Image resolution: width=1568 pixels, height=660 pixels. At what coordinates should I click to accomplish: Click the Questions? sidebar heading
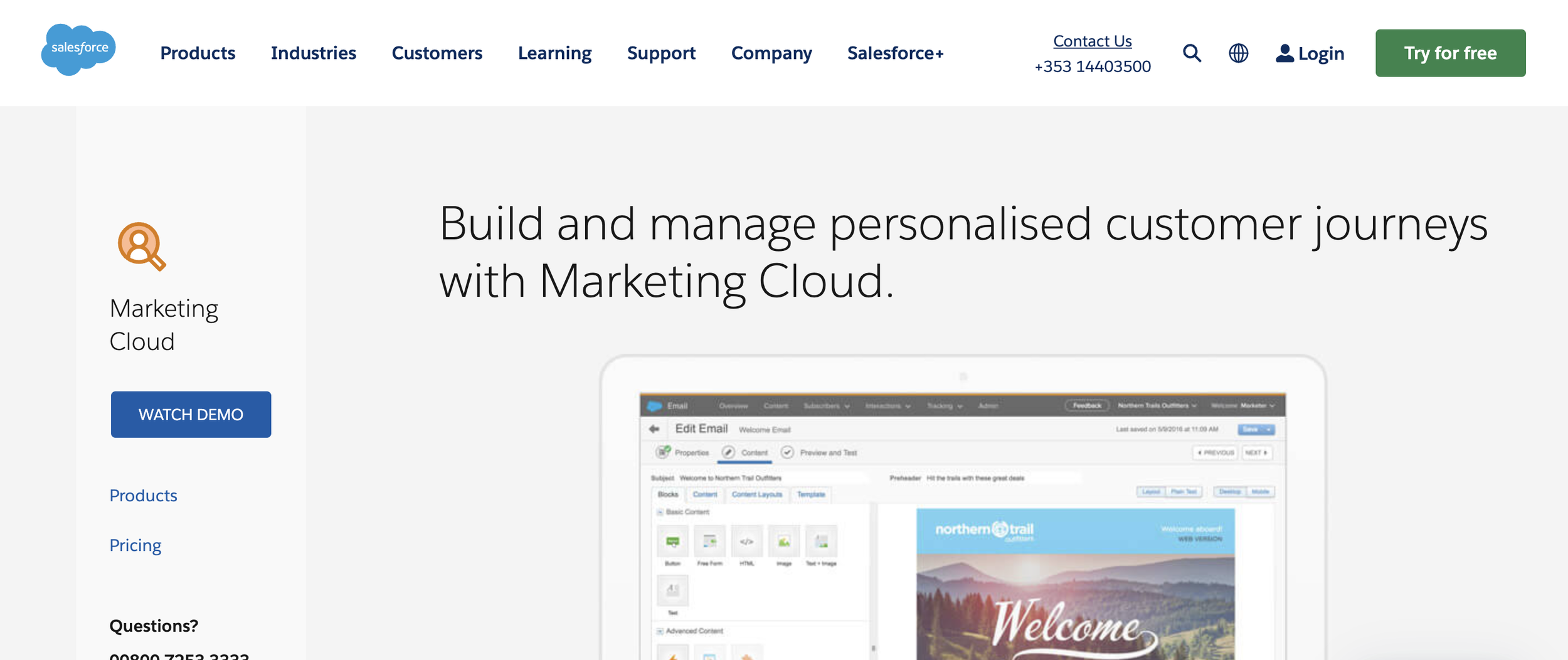(x=154, y=626)
